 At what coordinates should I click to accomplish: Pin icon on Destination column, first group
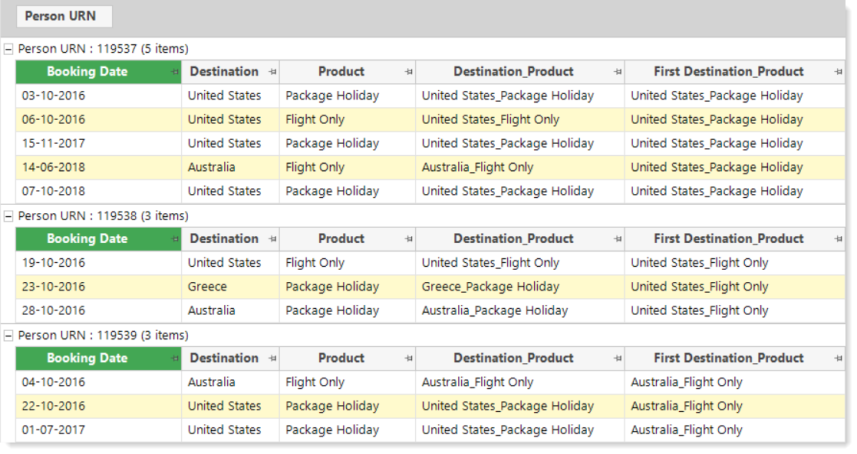[272, 72]
